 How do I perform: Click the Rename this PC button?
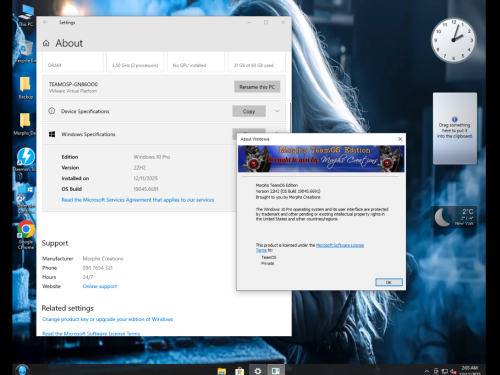[x=257, y=87]
